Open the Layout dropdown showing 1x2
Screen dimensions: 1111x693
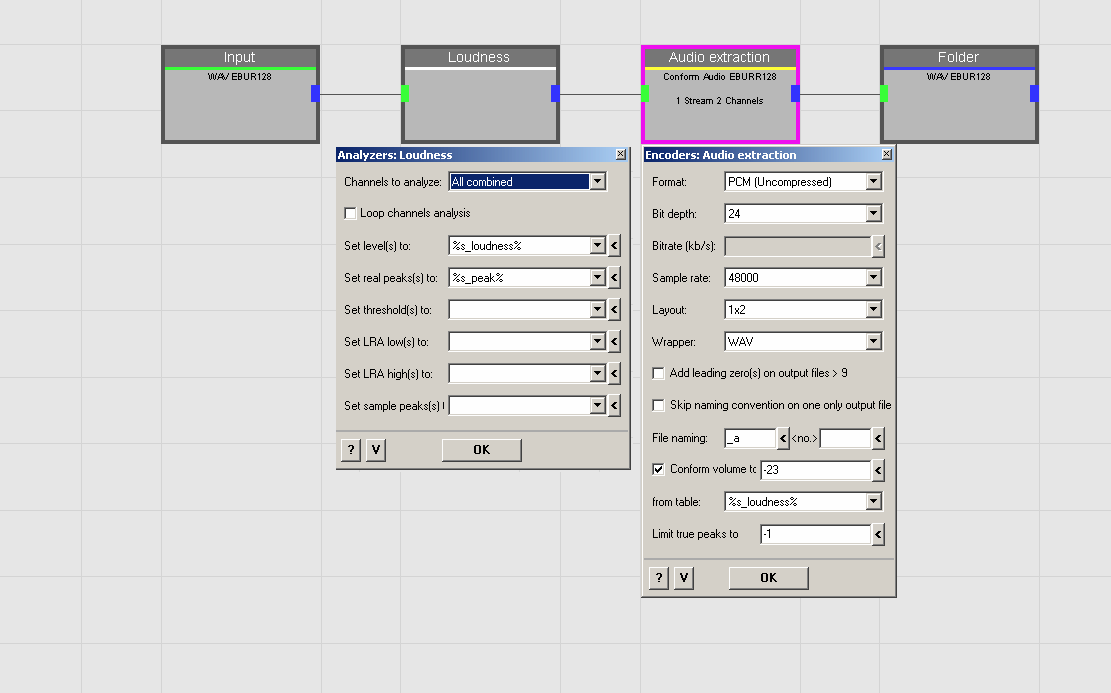(x=874, y=310)
